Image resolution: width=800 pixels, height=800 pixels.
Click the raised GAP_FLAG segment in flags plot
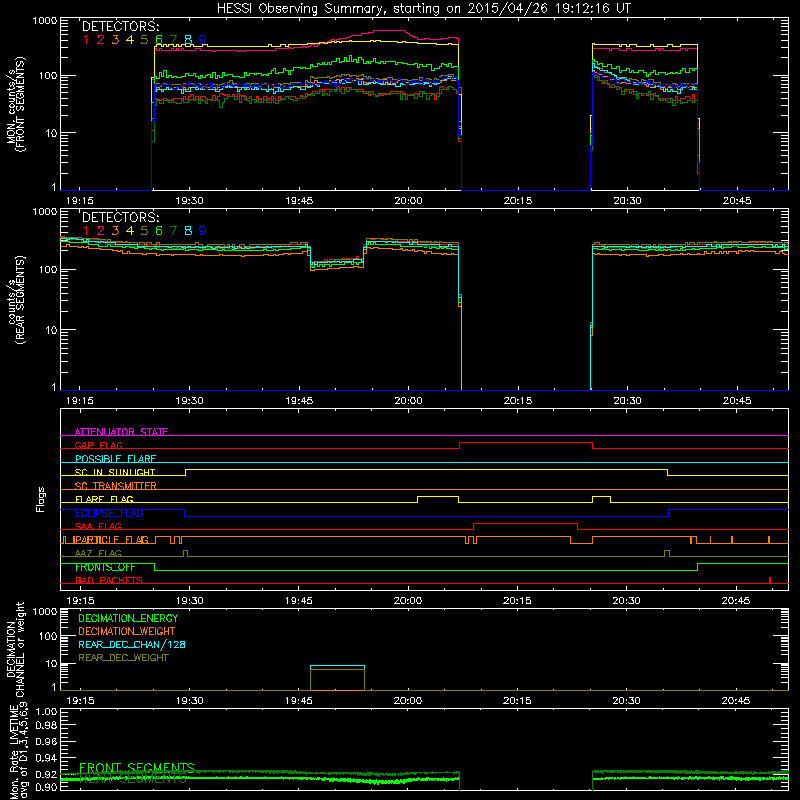pyautogui.click(x=526, y=443)
